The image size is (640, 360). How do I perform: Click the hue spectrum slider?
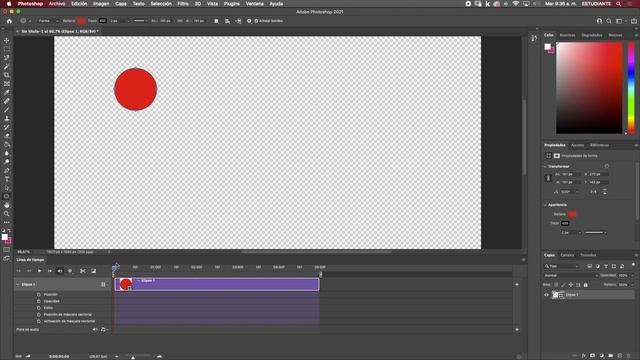631,88
